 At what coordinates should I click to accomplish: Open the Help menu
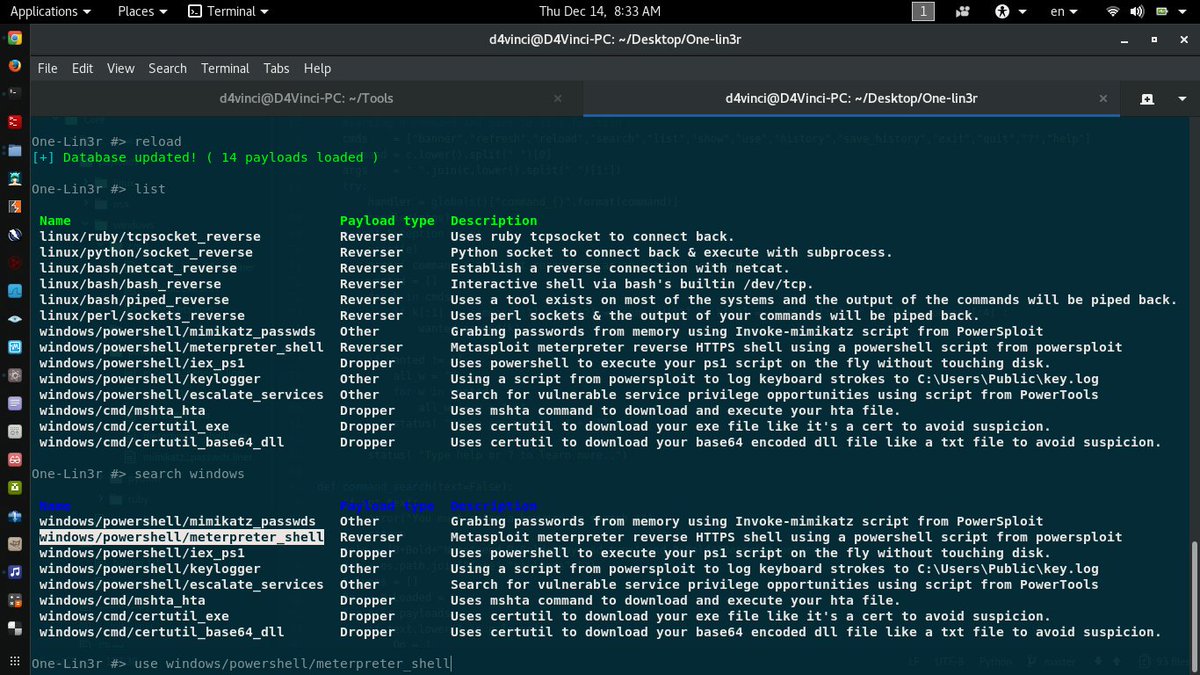(x=317, y=68)
